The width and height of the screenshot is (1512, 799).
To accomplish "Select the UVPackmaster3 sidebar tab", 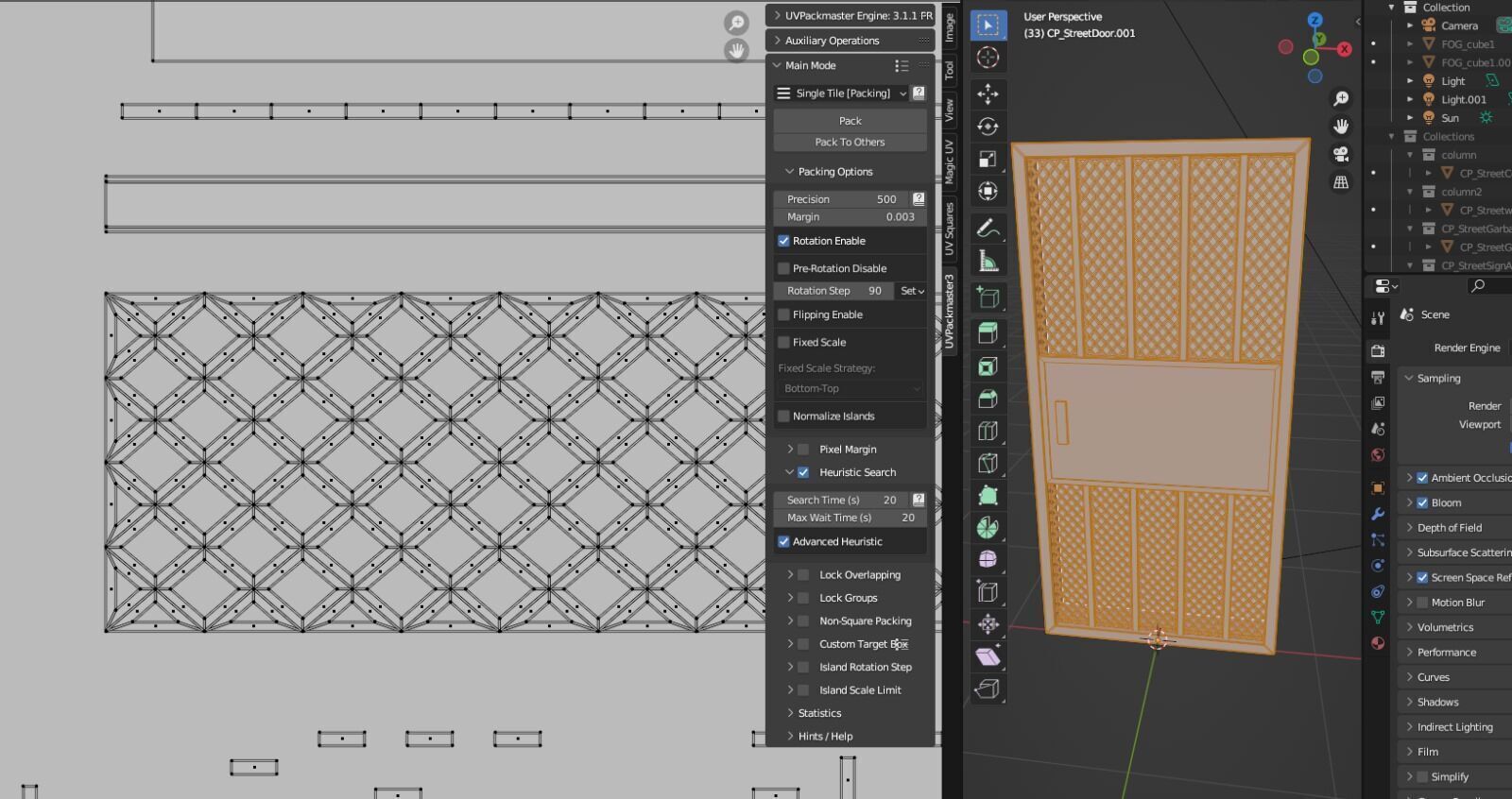I will (x=950, y=311).
